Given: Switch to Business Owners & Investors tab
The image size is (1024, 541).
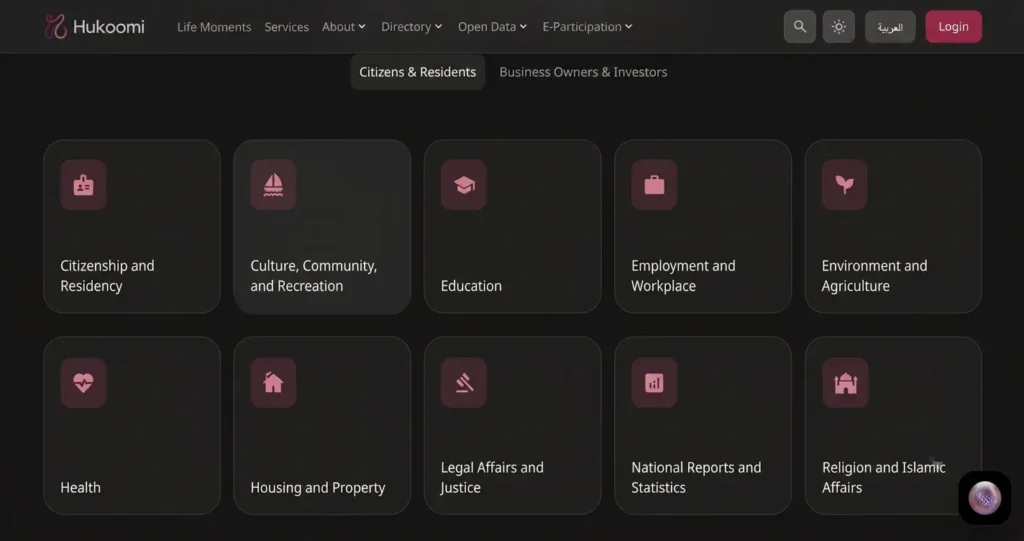Looking at the screenshot, I should (583, 73).
